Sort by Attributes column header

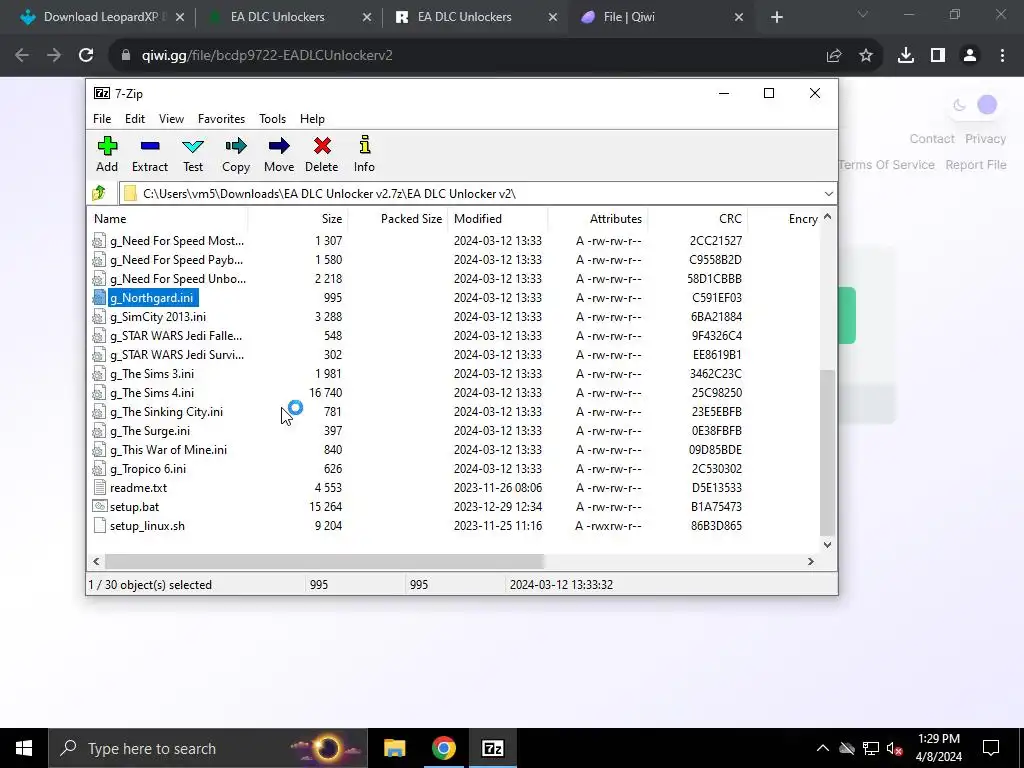coord(598,219)
